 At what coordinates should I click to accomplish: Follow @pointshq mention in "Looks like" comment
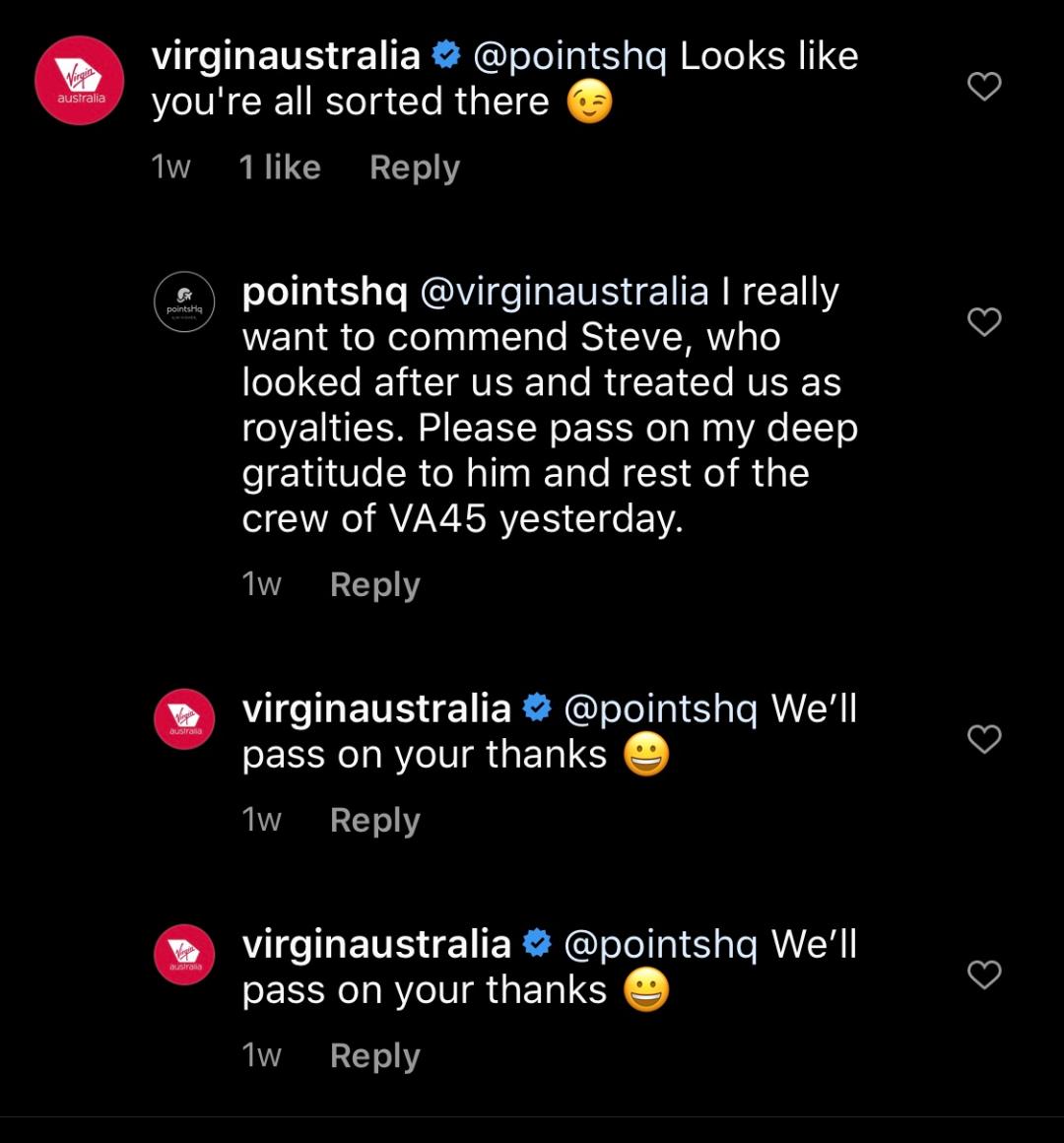click(x=569, y=56)
